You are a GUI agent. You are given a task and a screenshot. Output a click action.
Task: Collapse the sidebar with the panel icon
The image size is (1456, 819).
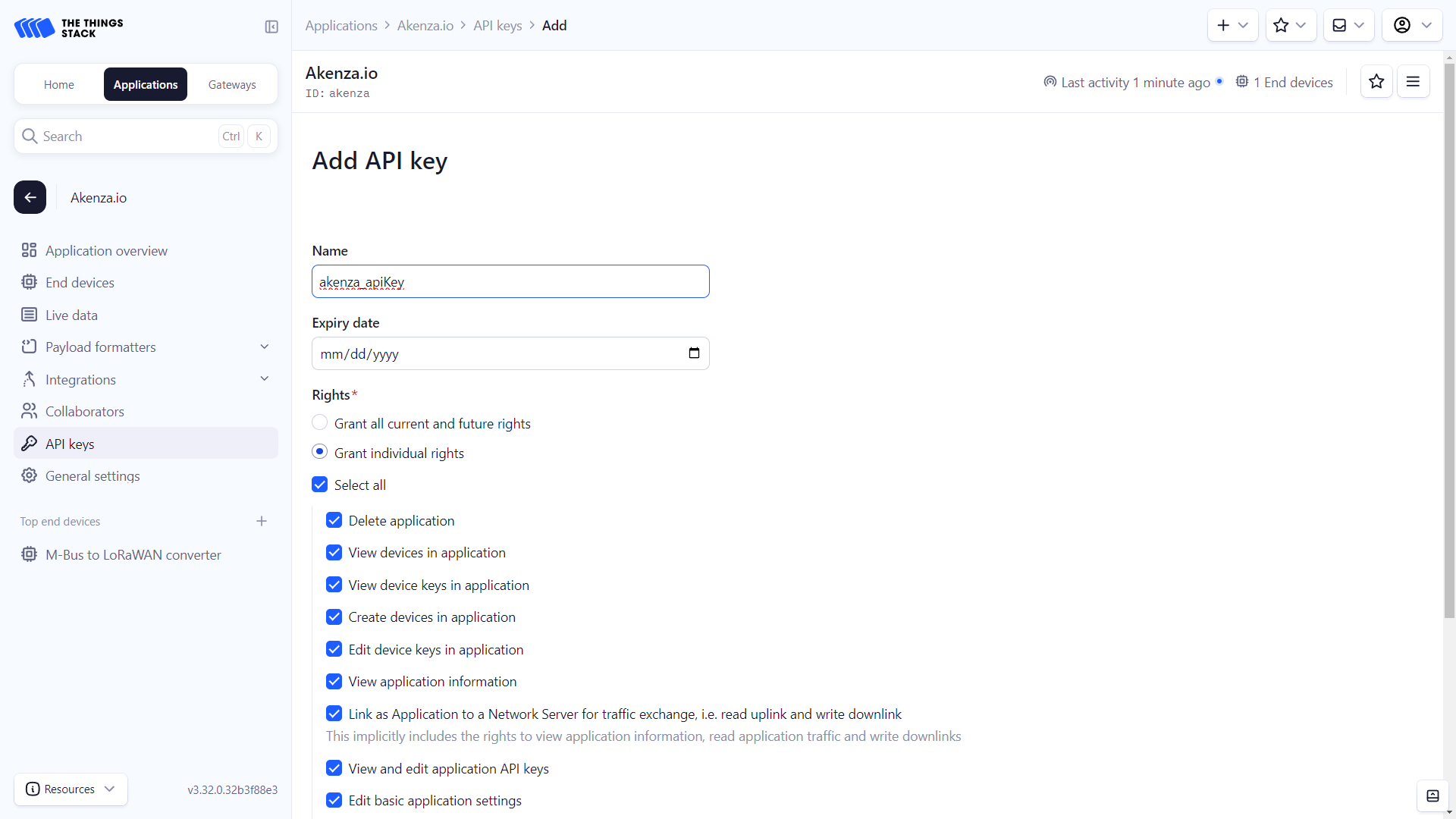pos(271,27)
